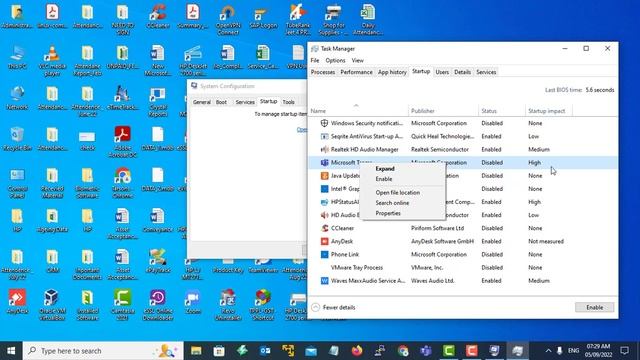Screen dimensions: 640x360
Task: Open the Recycle Bin desktop icon
Action: click(17, 139)
